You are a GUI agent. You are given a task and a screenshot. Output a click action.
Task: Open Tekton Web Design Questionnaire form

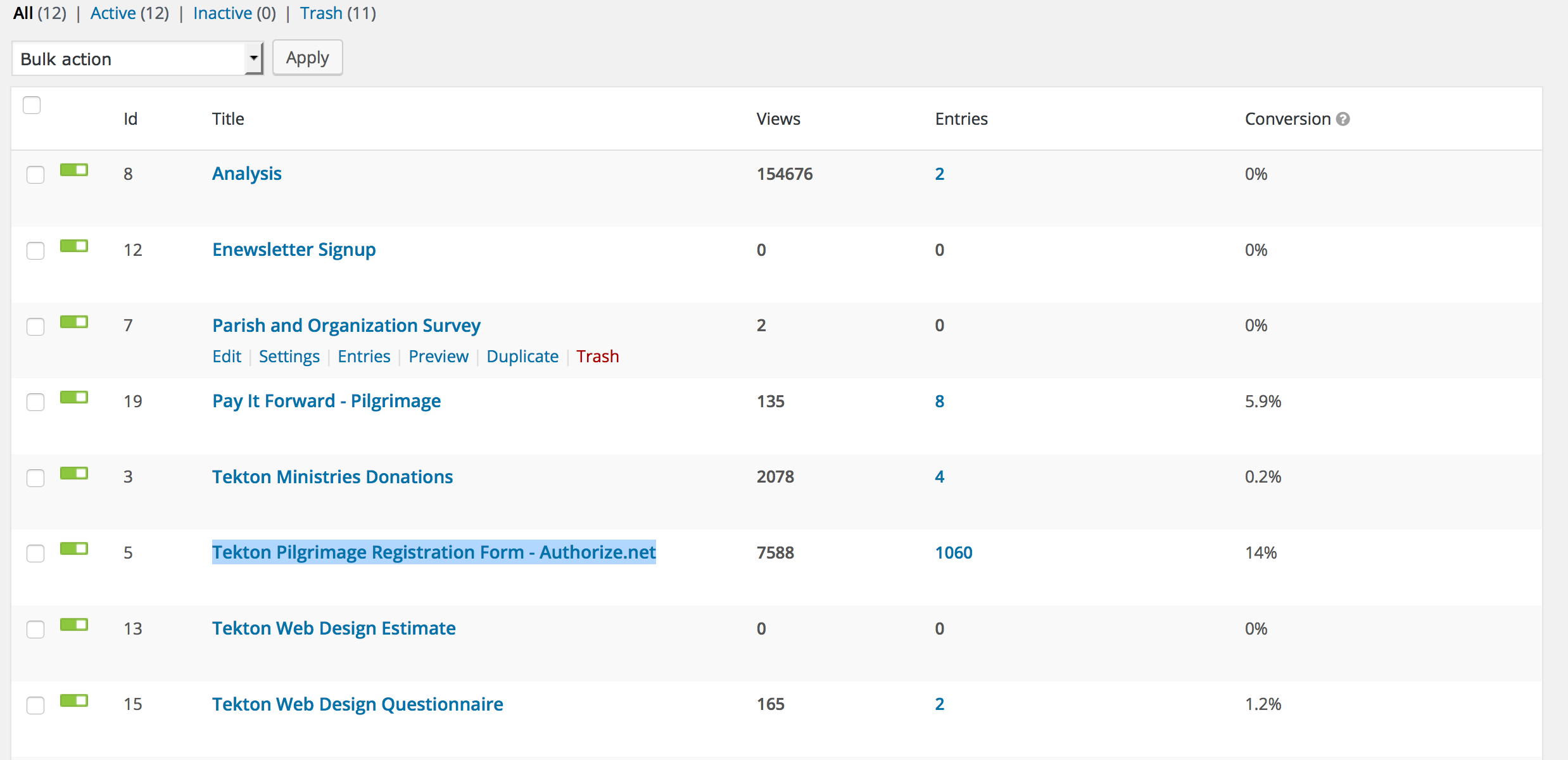pos(358,704)
